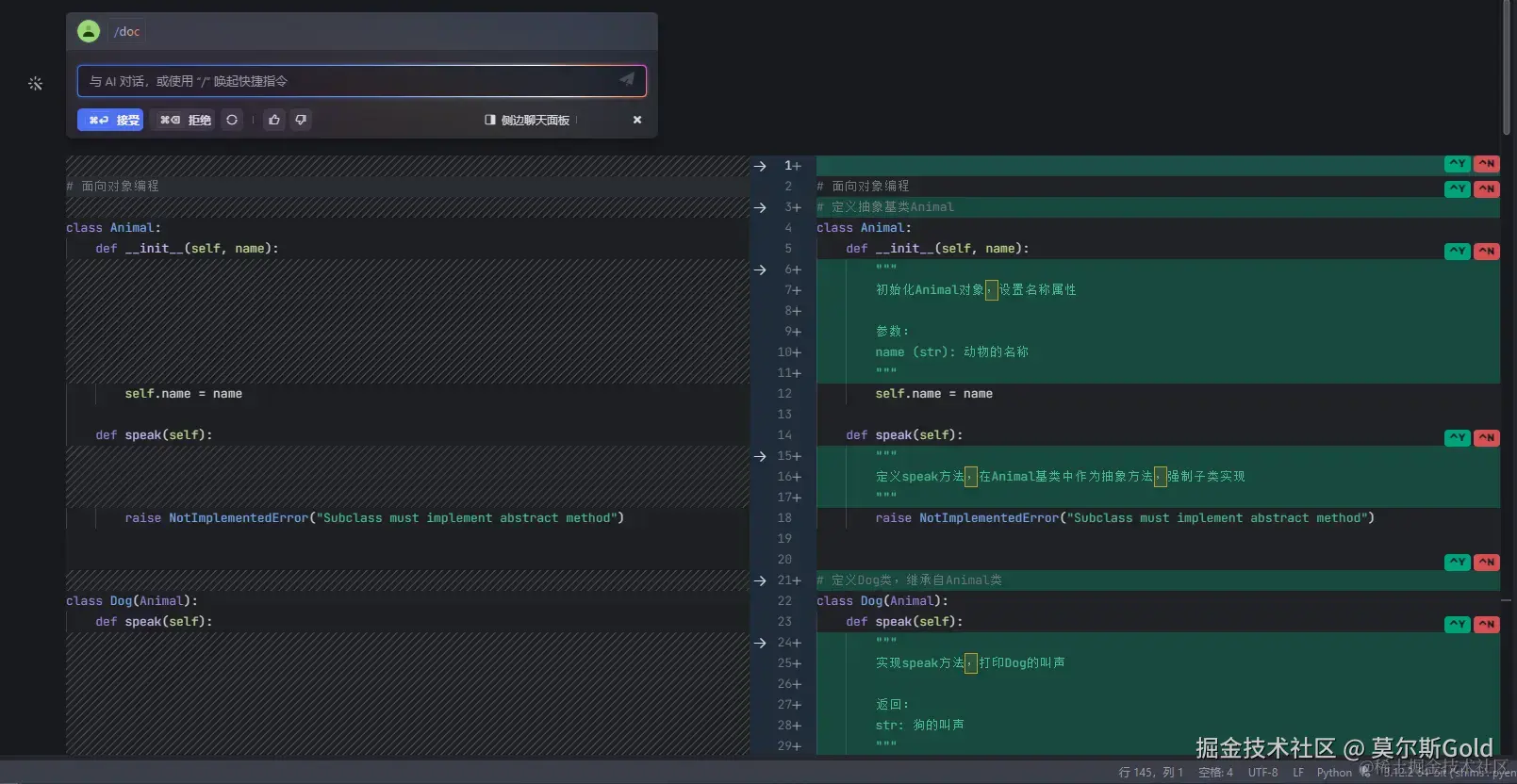This screenshot has width=1517, height=784.
Task: Open the 空格: 4 indentation setting
Action: coord(1215,773)
